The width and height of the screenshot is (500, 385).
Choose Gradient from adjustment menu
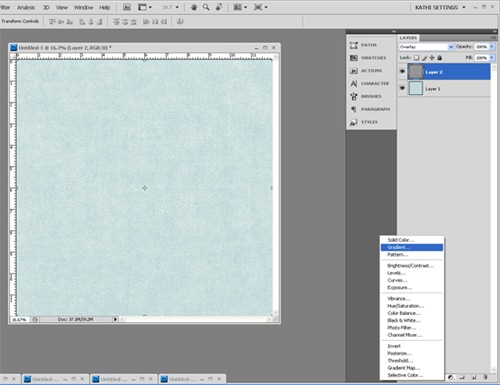pyautogui.click(x=412, y=247)
